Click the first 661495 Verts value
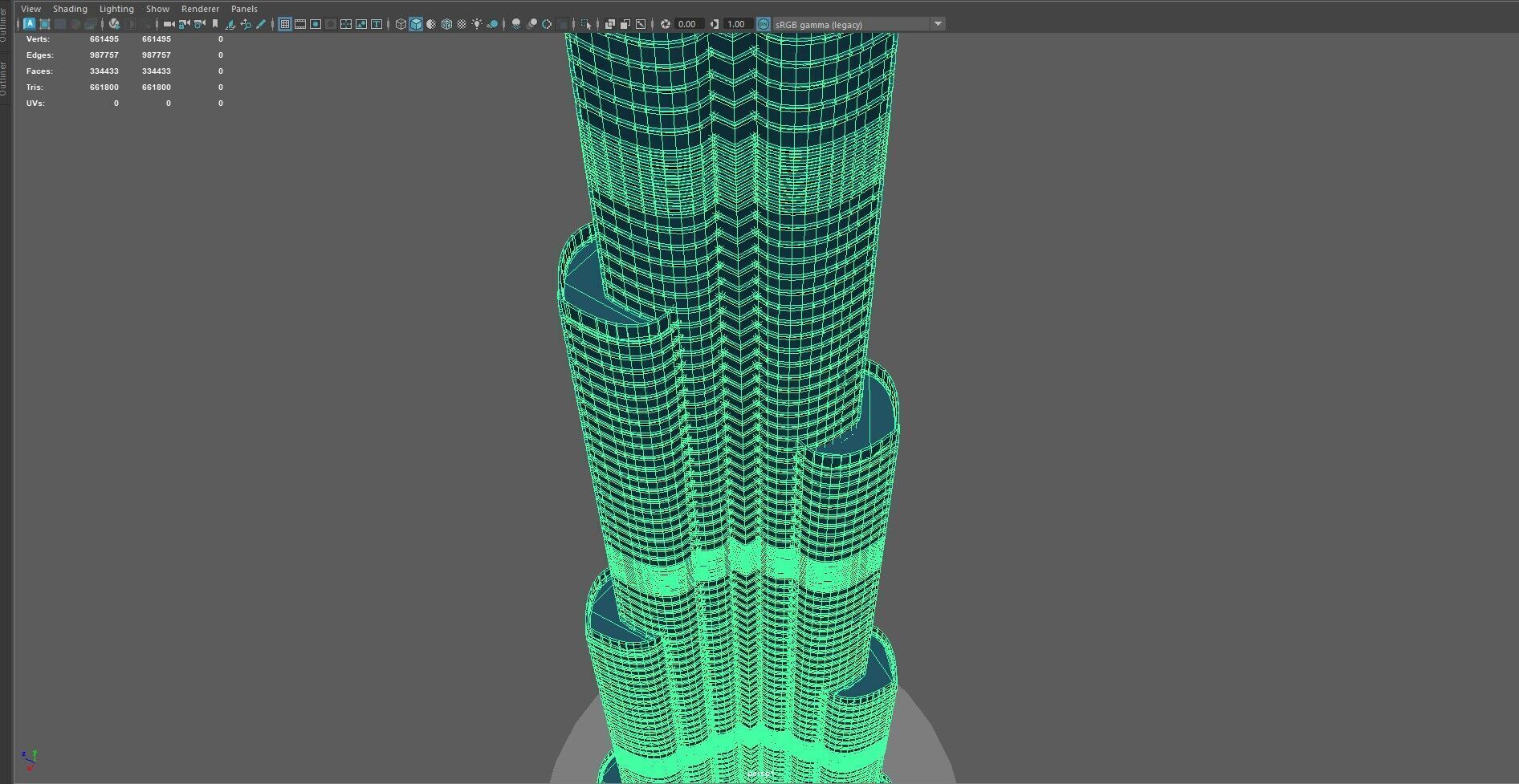This screenshot has height=784, width=1519. point(104,39)
